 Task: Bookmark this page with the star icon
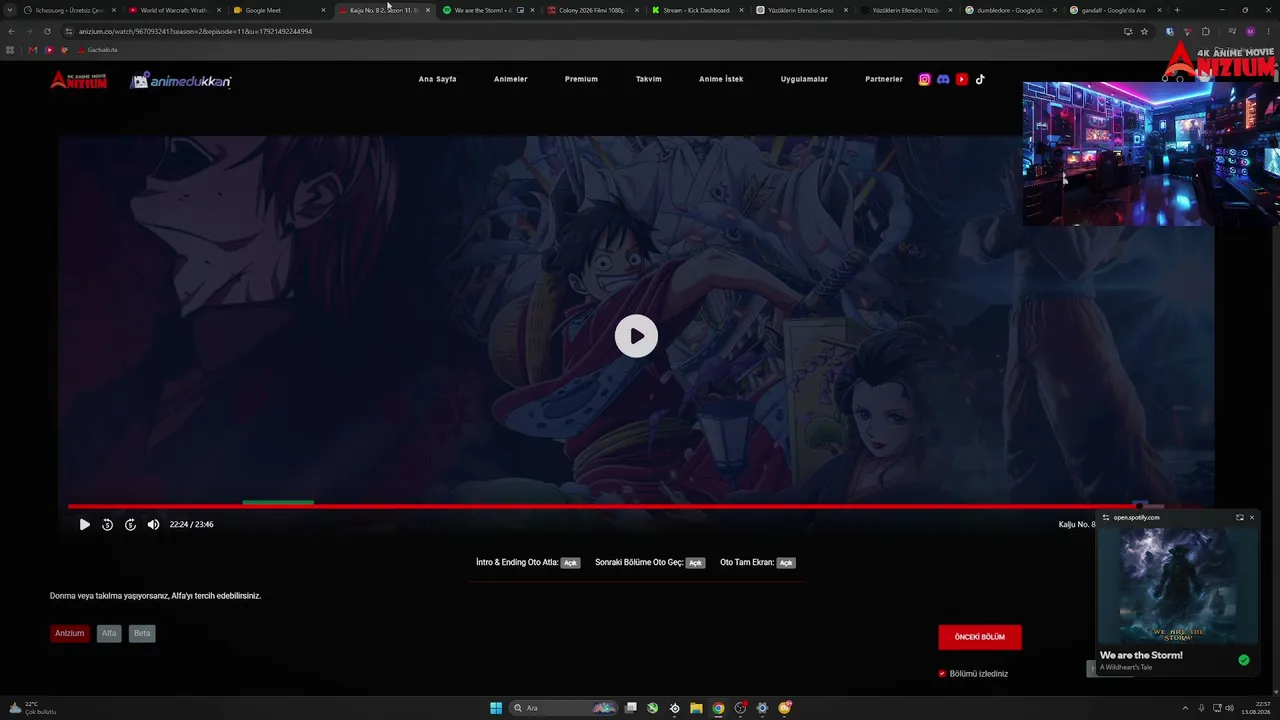click(1145, 31)
